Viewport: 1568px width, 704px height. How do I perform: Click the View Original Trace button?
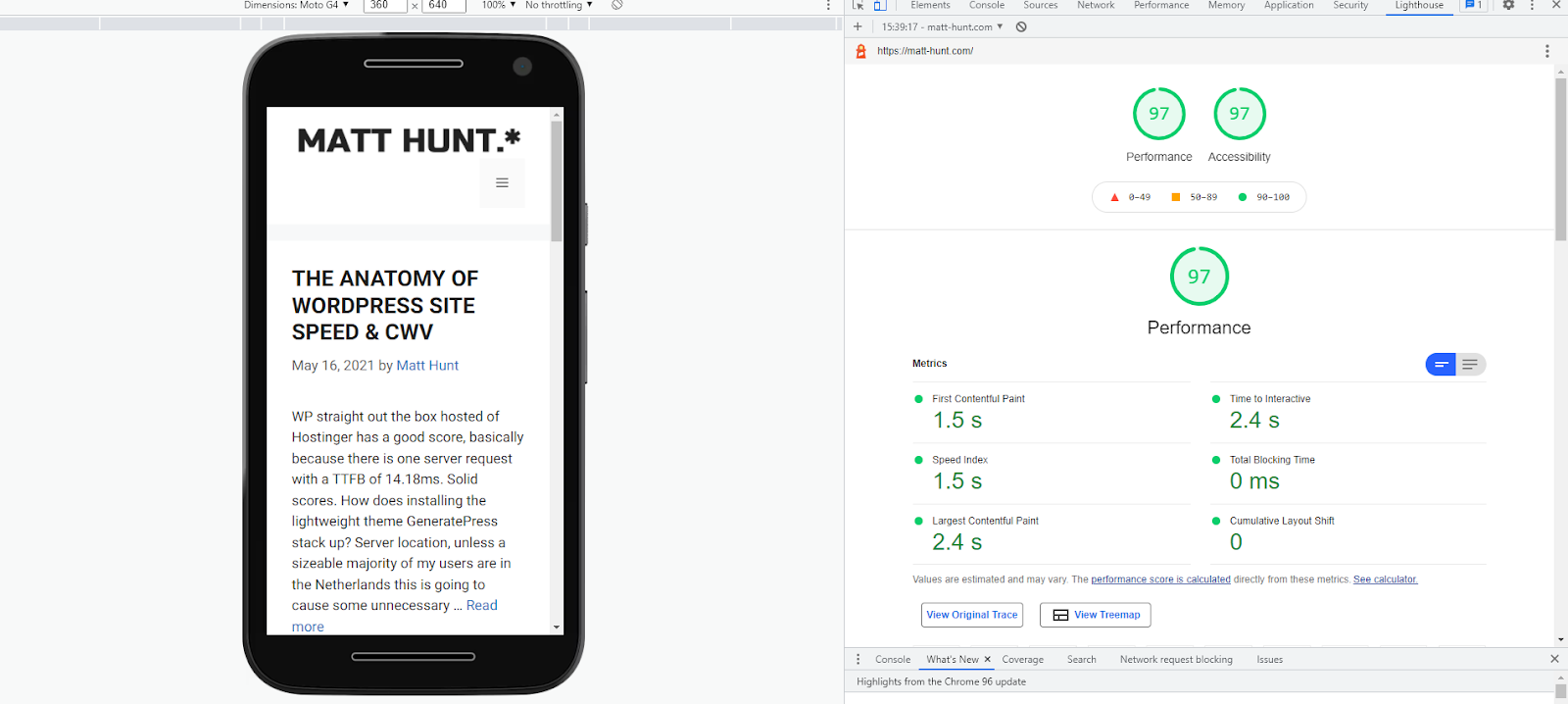tap(972, 615)
